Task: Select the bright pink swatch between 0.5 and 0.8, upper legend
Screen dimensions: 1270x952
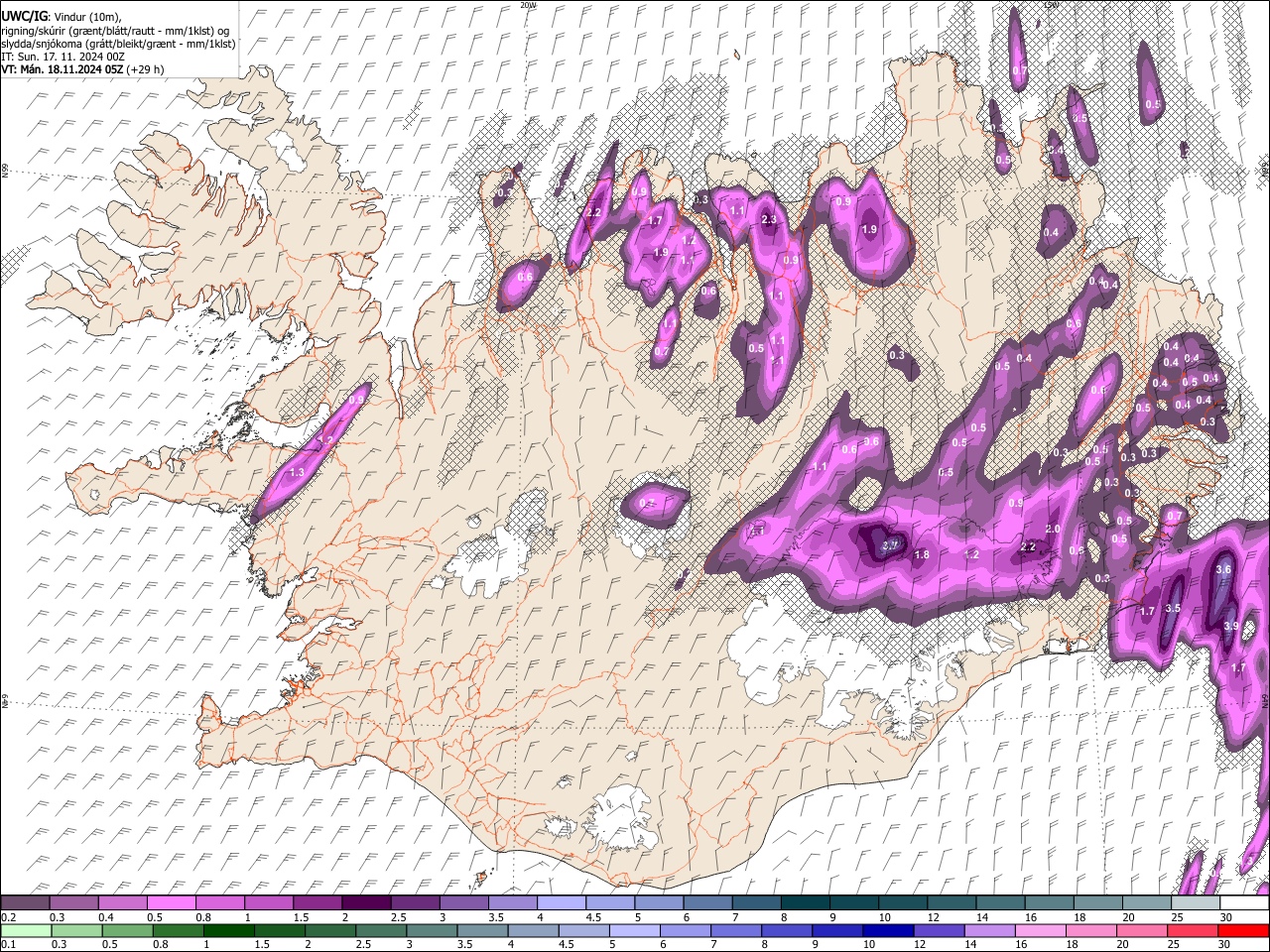Action: pyautogui.click(x=171, y=902)
